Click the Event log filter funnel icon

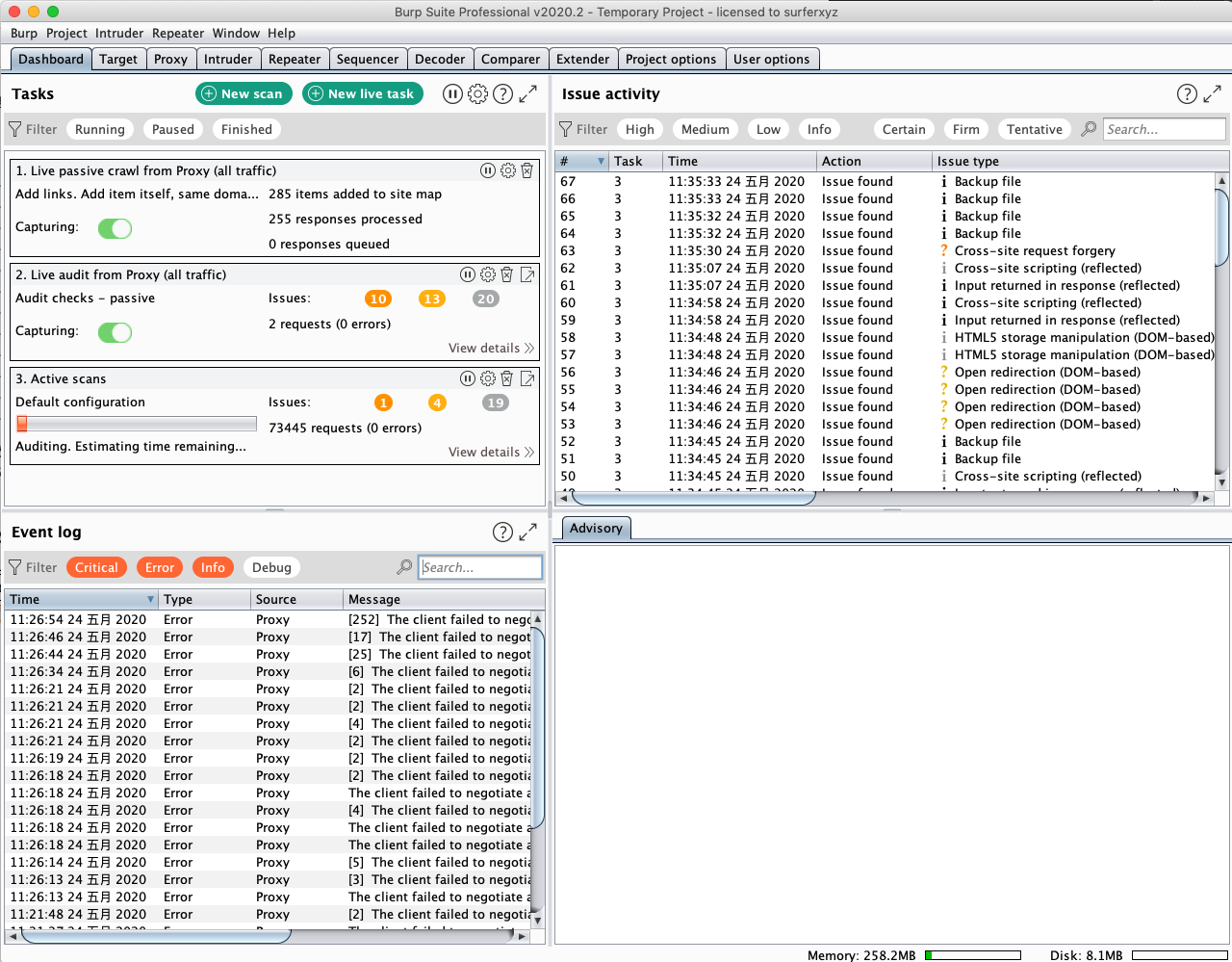pyautogui.click(x=15, y=567)
